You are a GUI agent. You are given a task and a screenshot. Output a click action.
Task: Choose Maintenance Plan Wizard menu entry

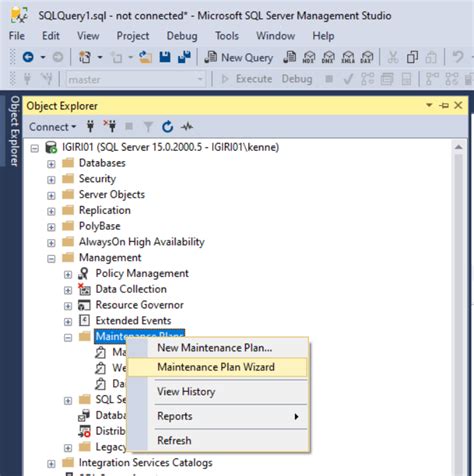pos(218,367)
